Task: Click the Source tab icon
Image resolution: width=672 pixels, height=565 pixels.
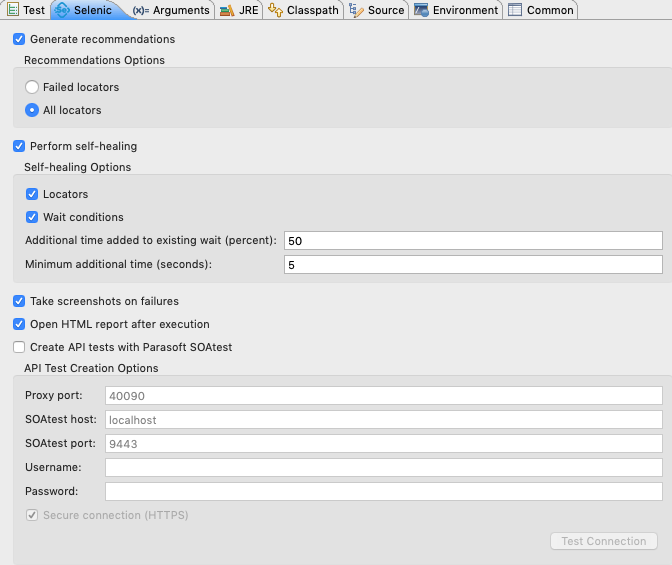Action: pos(356,10)
